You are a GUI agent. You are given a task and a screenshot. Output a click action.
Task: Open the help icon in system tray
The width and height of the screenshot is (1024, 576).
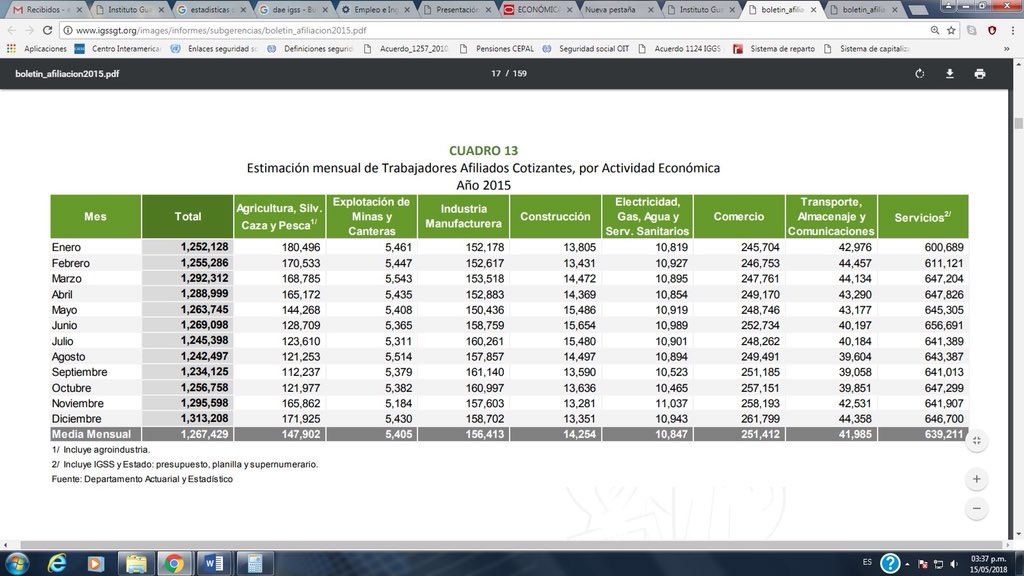point(889,563)
